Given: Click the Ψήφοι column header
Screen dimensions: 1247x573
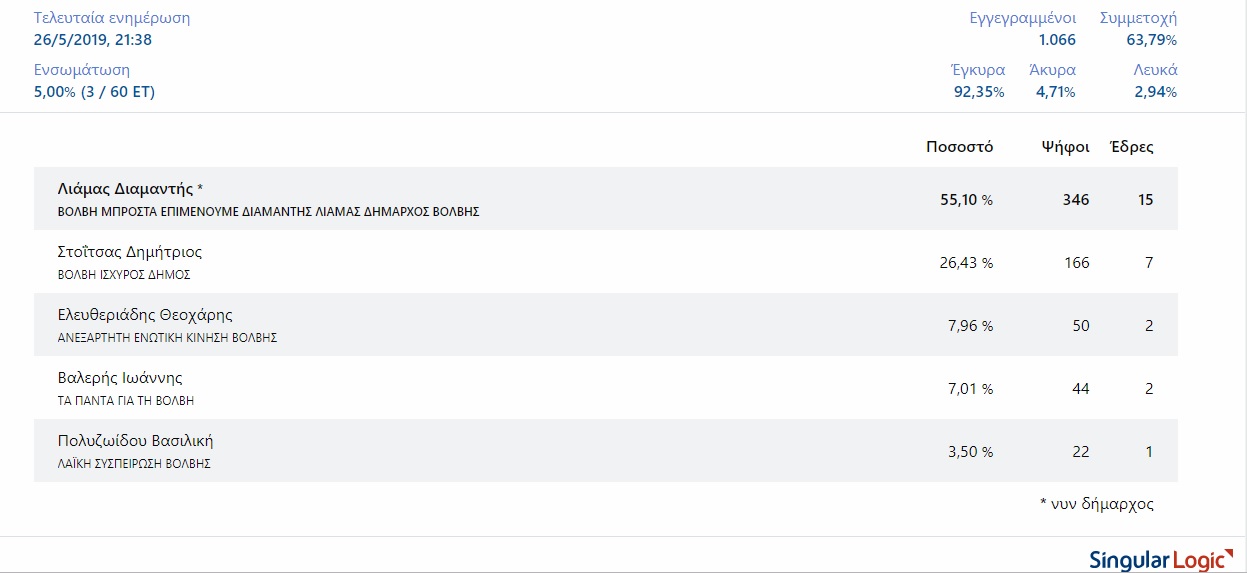Looking at the screenshot, I should [x=1065, y=146].
